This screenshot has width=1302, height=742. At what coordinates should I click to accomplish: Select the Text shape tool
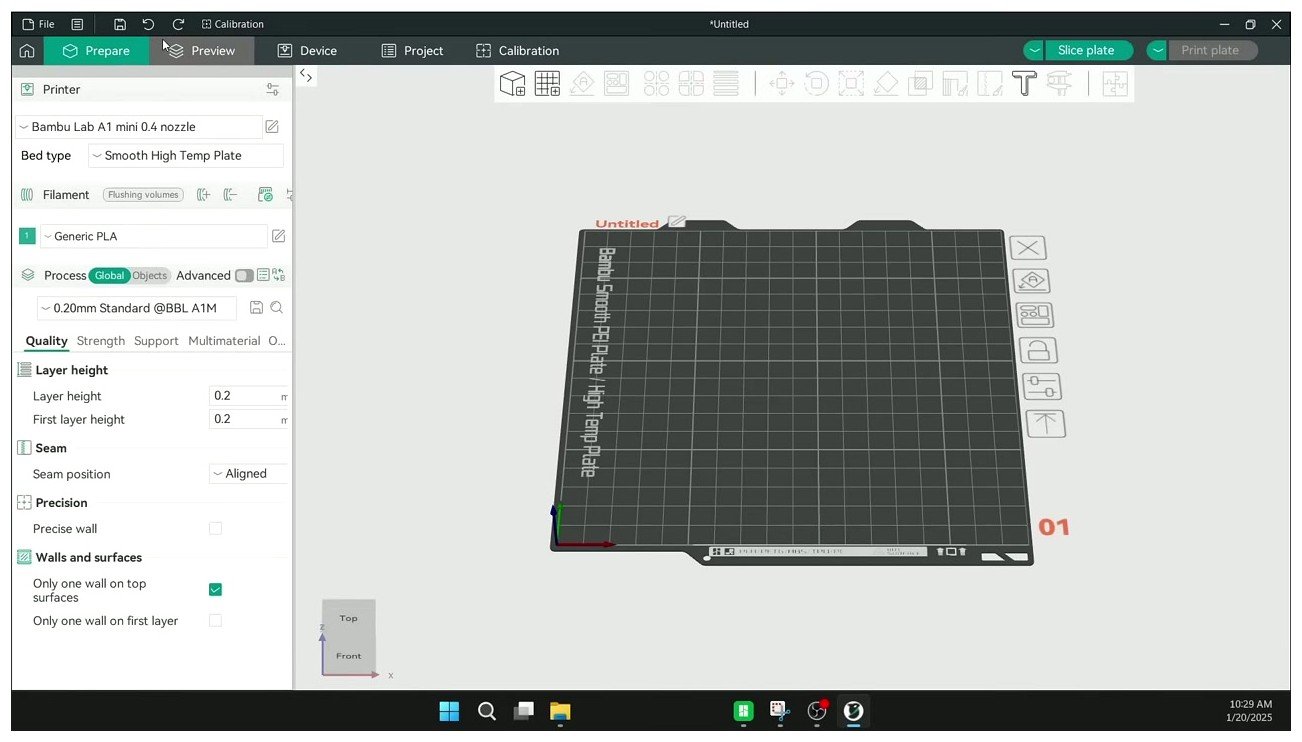[x=1024, y=84]
